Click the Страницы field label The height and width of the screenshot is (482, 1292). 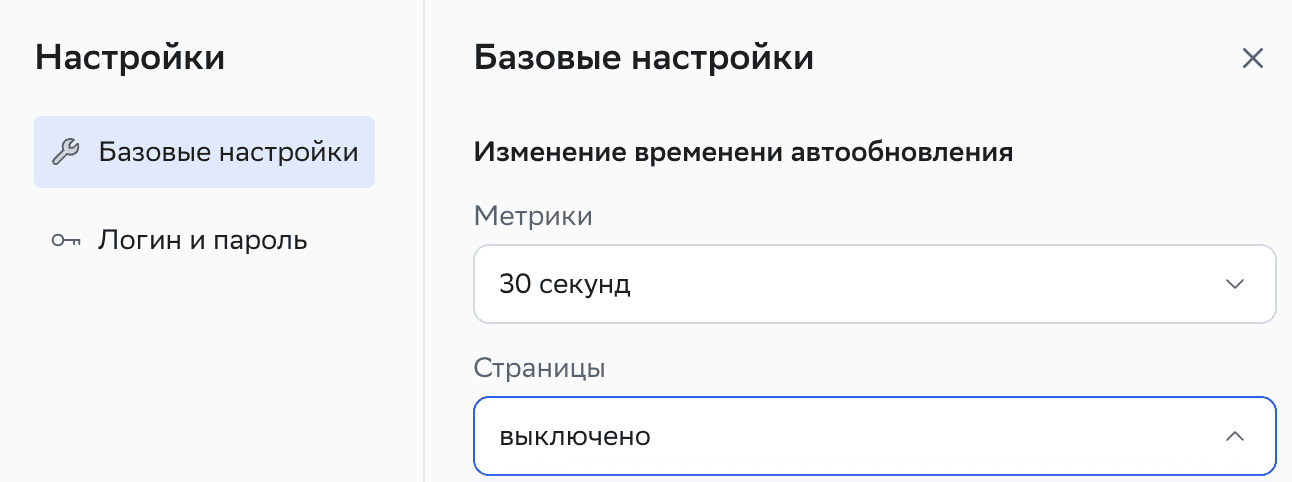539,367
